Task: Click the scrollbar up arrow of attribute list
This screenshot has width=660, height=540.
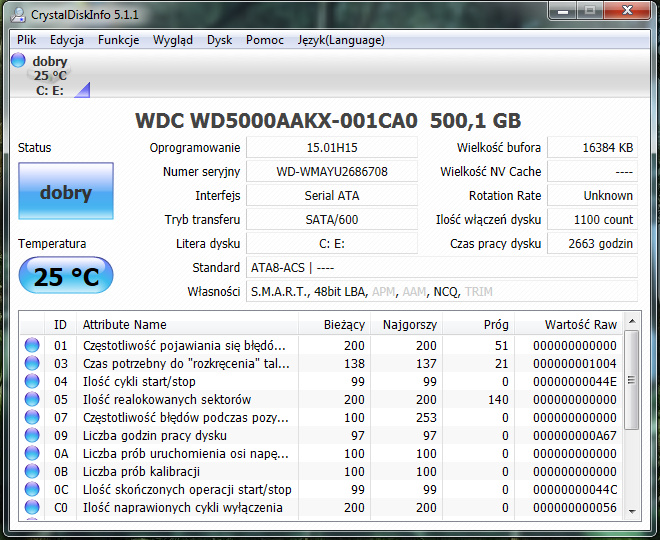Action: pyautogui.click(x=632, y=322)
